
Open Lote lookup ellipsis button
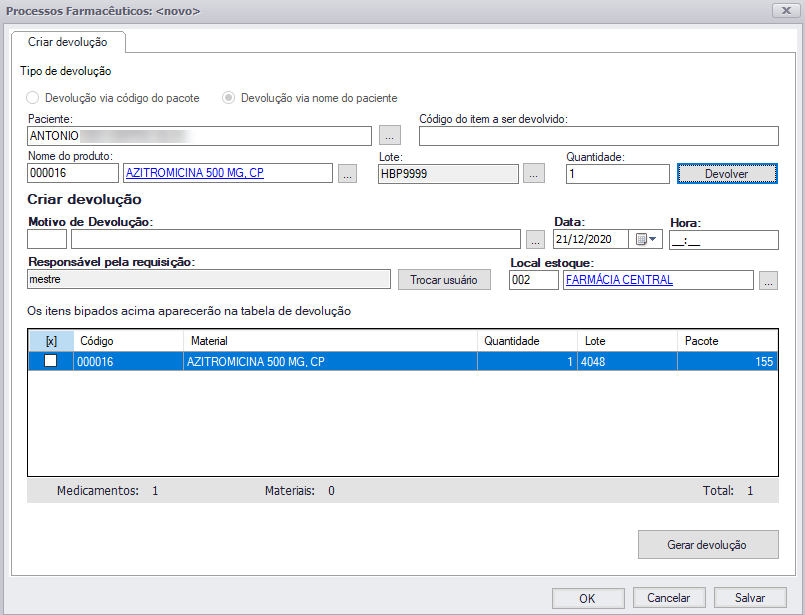(534, 174)
